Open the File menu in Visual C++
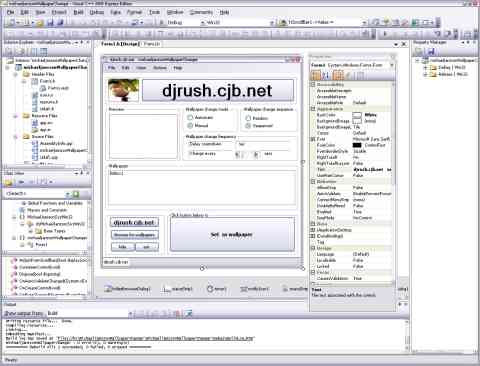The width and height of the screenshot is (480, 366). 10,12
